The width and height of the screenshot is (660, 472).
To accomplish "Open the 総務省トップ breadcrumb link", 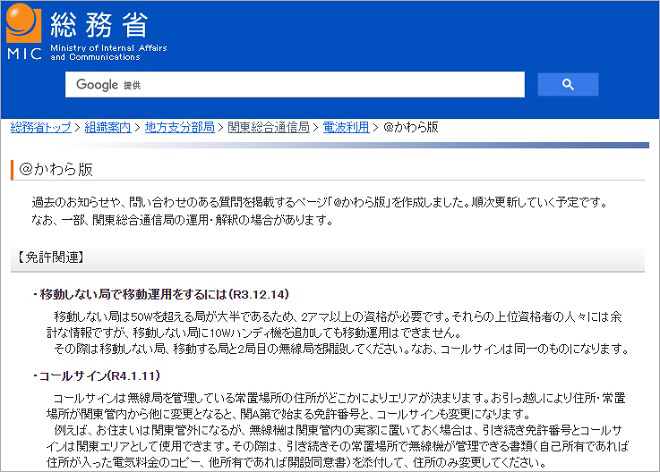I will 41,127.
